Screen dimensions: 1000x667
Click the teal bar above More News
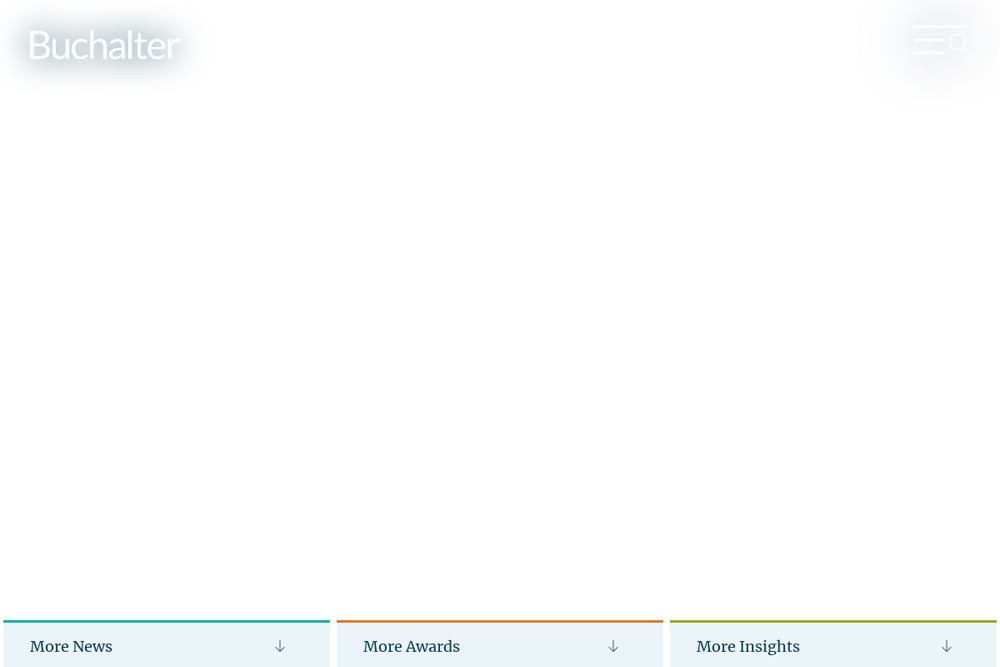166,621
